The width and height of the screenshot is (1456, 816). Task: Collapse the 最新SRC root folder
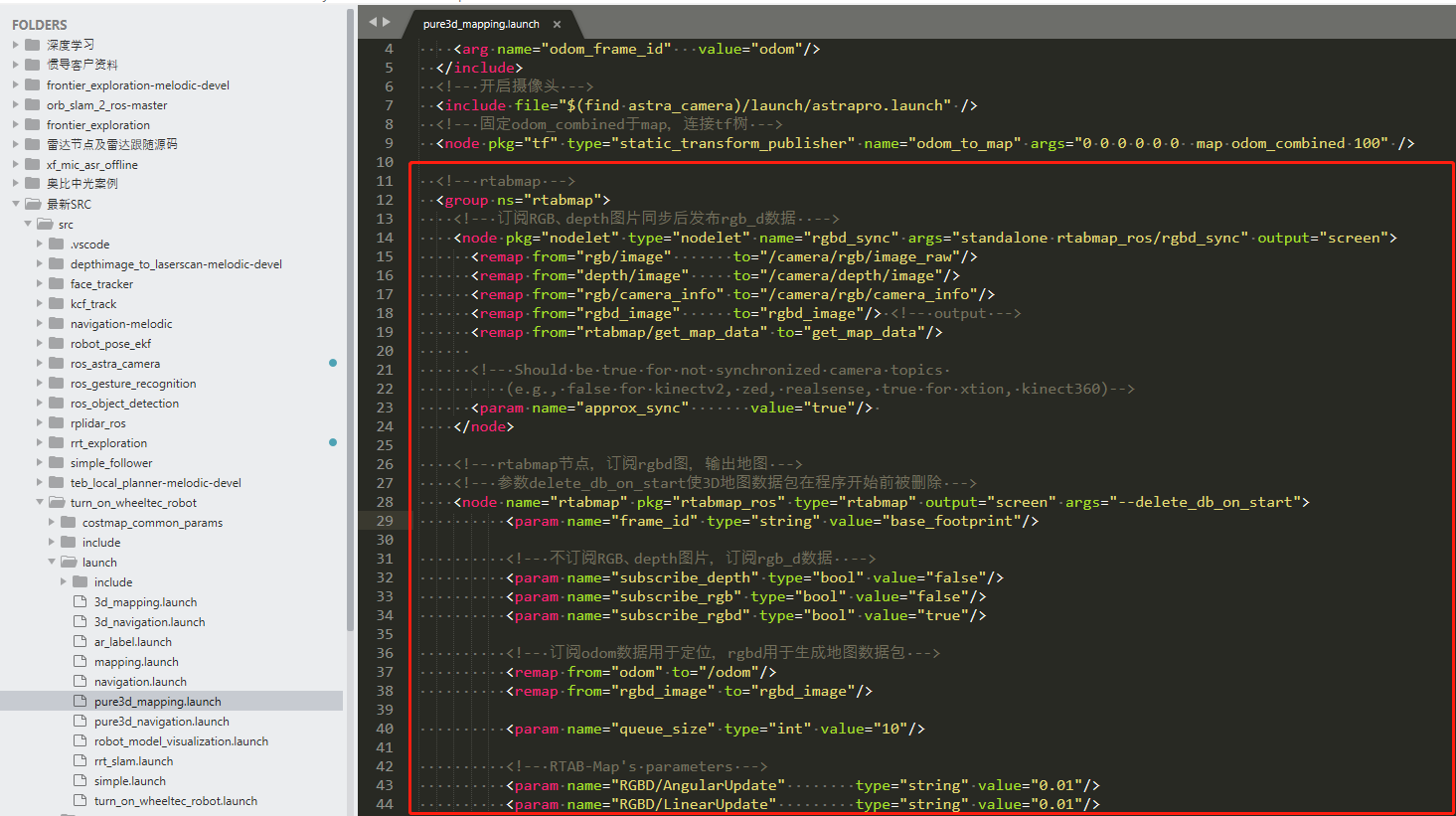click(16, 204)
